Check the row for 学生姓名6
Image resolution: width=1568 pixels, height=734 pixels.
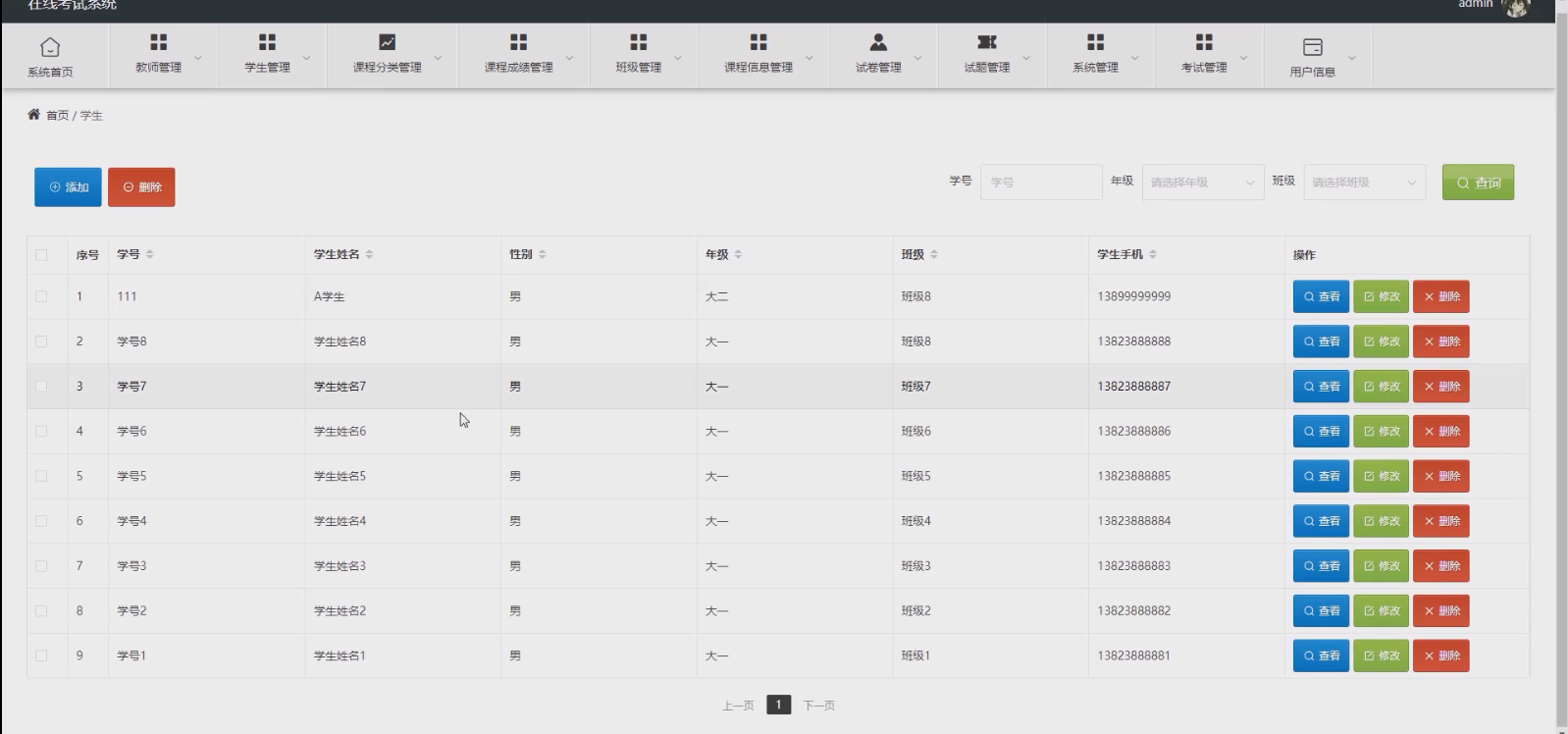[41, 431]
